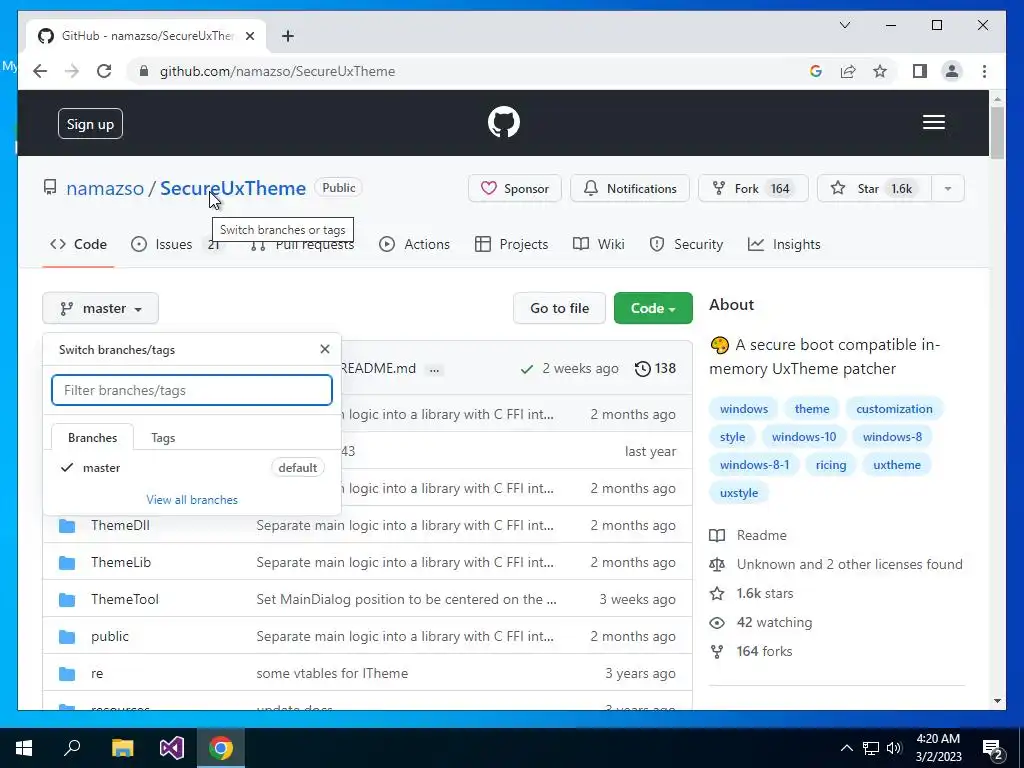Open the Star list dropdown arrow

pos(948,189)
